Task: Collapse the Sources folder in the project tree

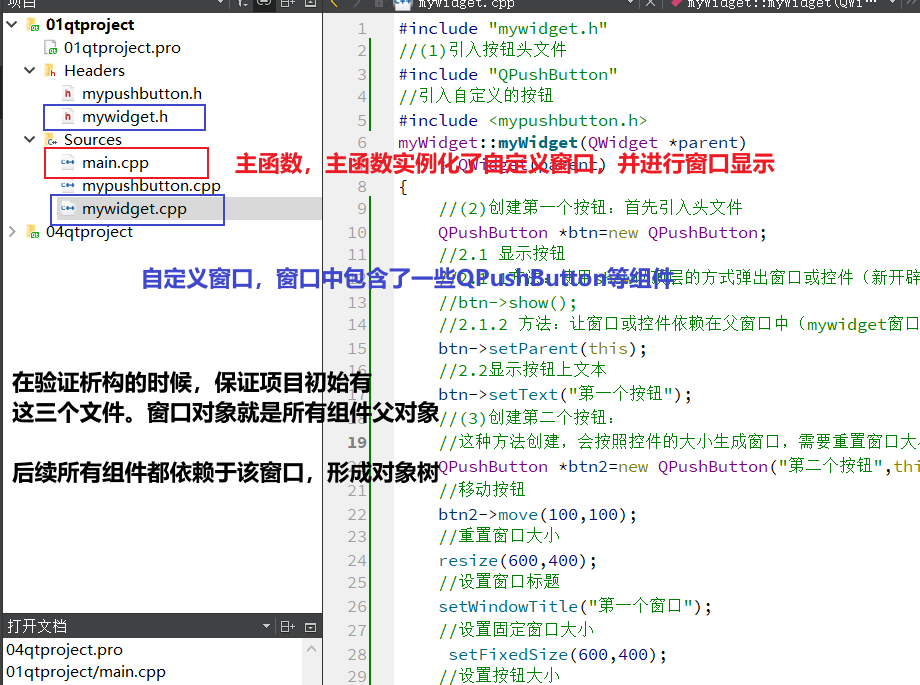Action: coord(27,139)
